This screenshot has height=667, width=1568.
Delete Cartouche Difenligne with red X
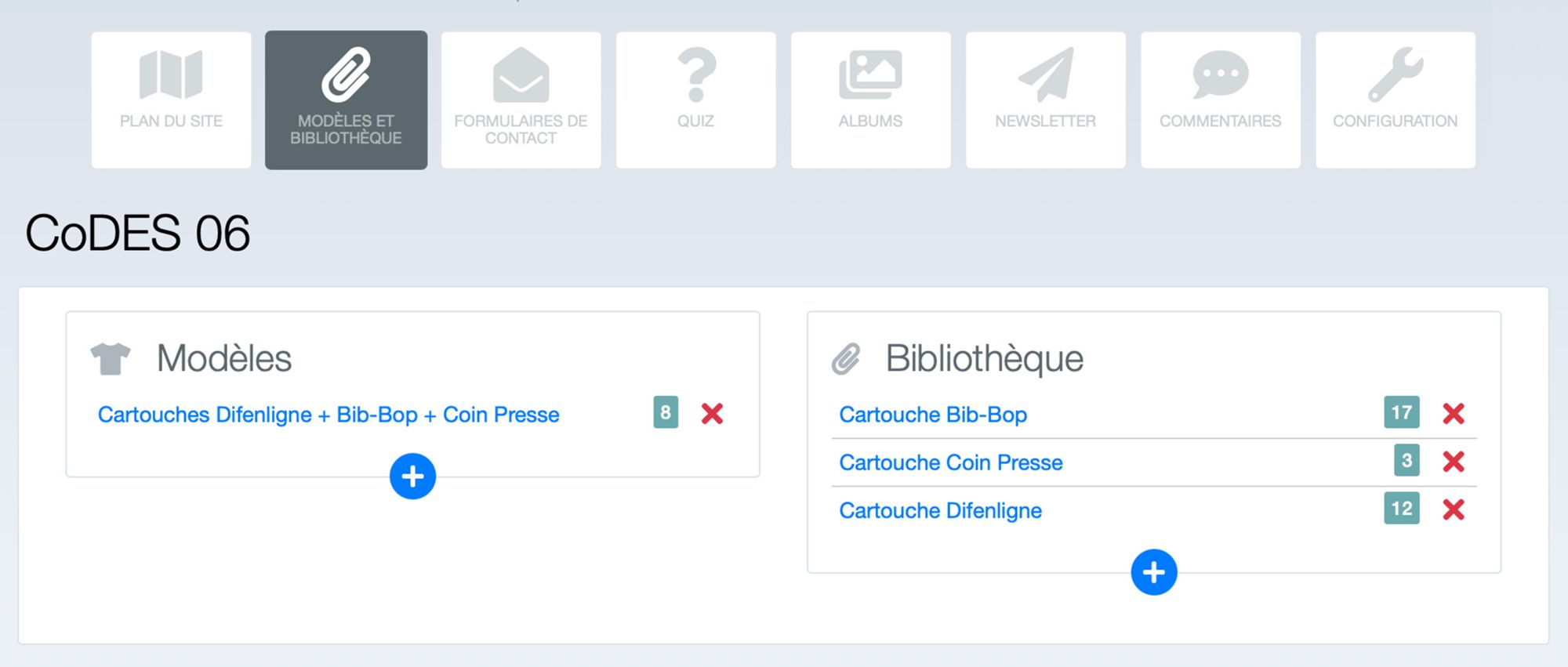tap(1454, 509)
